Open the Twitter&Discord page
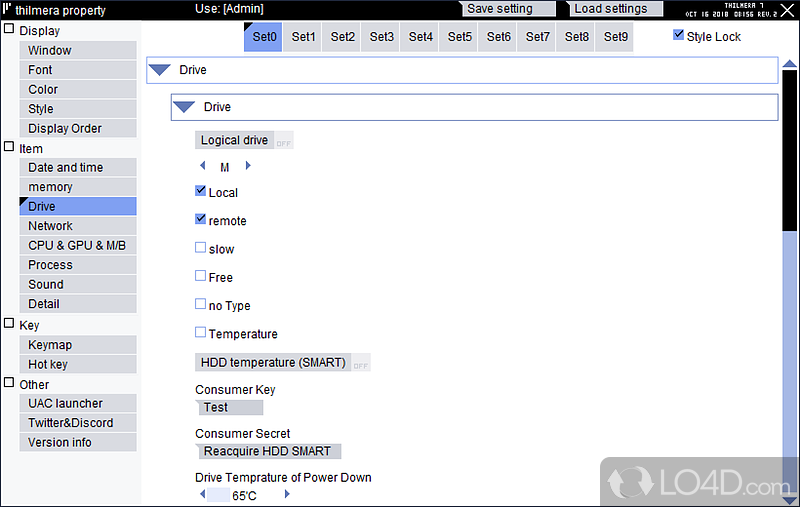Screen dimensions: 800x507 78,423
